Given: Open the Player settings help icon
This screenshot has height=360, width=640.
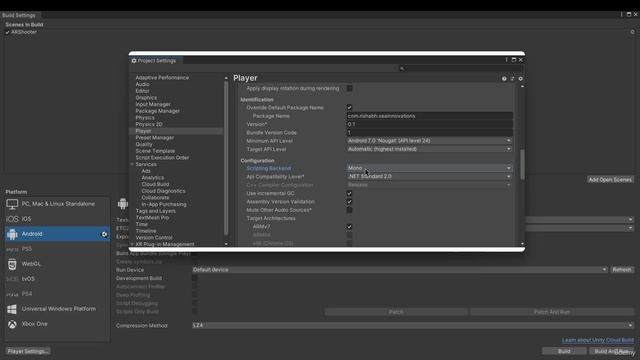Looking at the screenshot, I should pyautogui.click(x=504, y=79).
